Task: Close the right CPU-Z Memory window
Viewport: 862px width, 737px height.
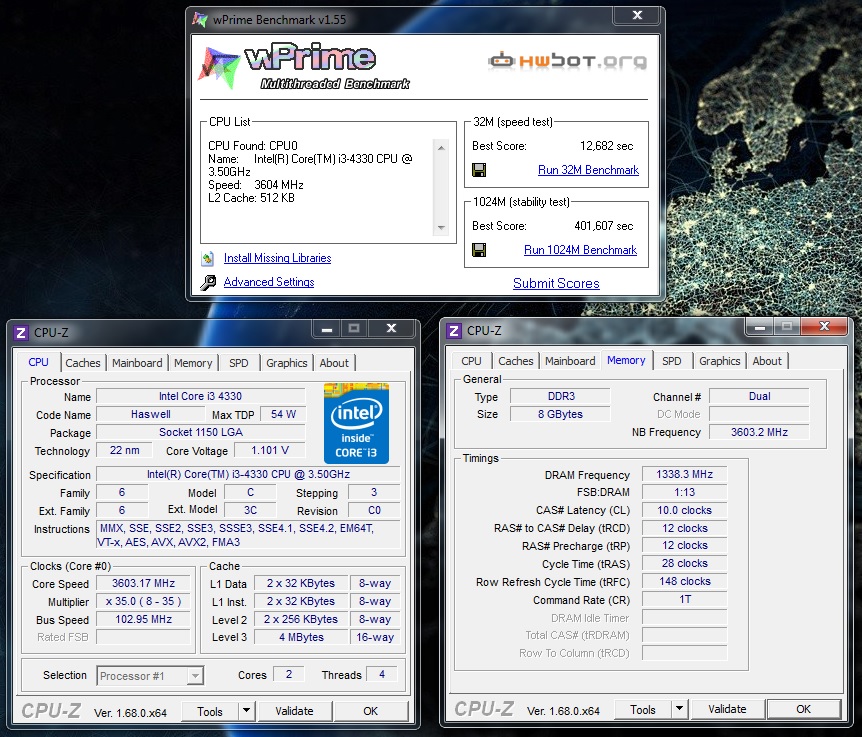Action: point(824,326)
